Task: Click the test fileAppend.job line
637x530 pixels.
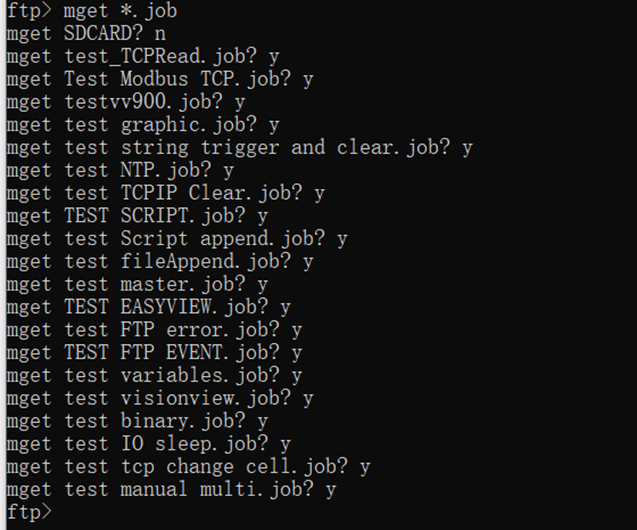Action: pyautogui.click(x=158, y=262)
